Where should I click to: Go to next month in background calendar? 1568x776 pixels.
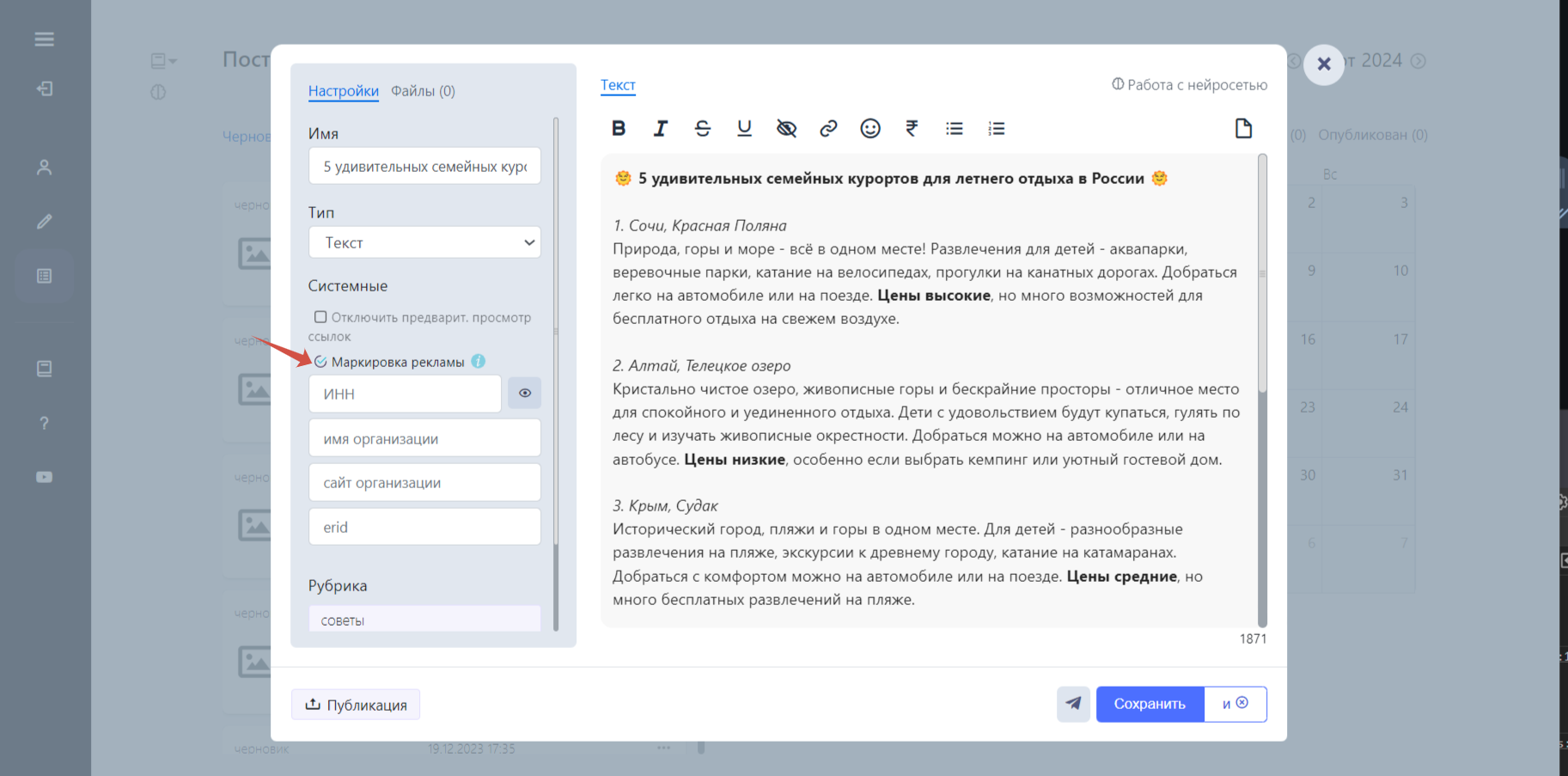pyautogui.click(x=1419, y=61)
